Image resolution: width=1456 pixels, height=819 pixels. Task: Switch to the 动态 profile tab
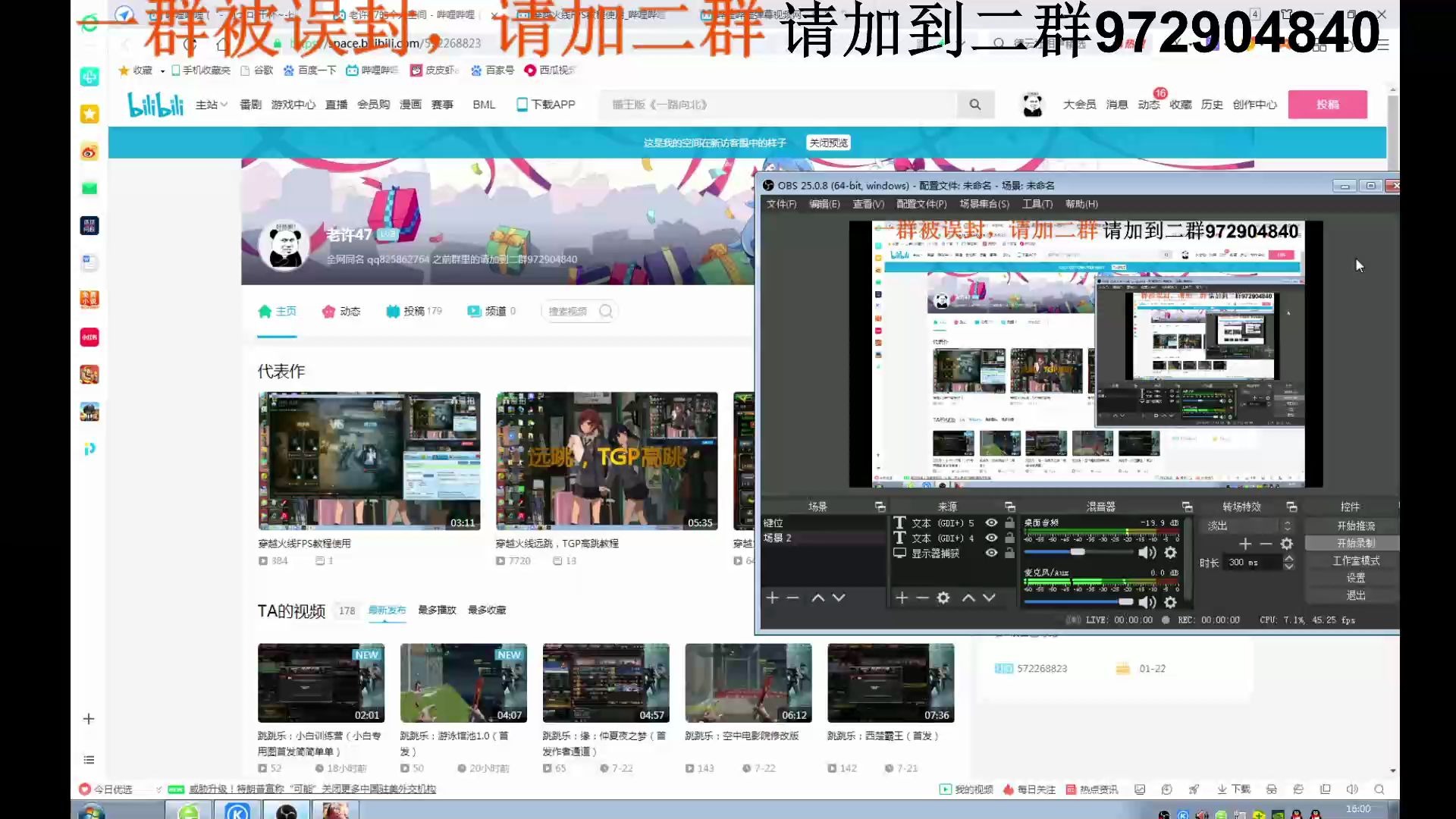341,312
